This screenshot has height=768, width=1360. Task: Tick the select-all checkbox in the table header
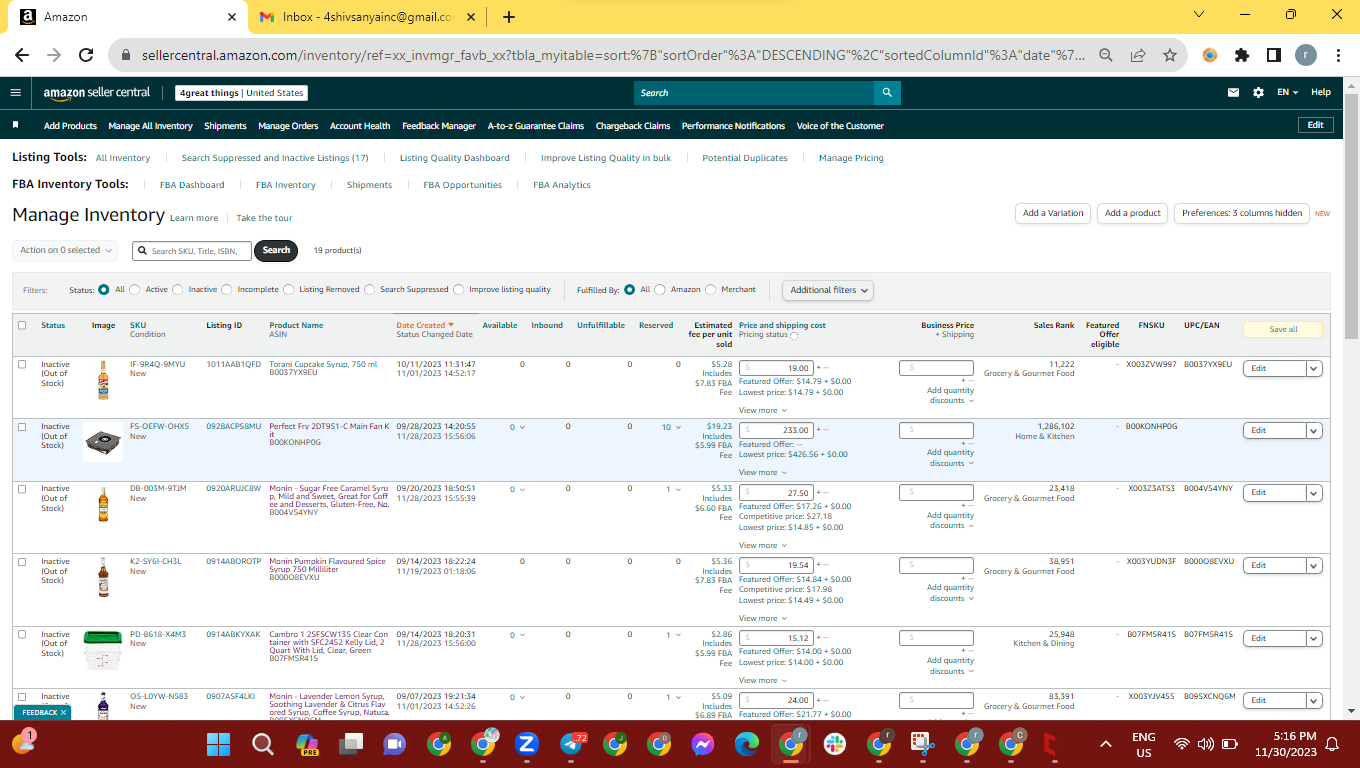(x=22, y=325)
